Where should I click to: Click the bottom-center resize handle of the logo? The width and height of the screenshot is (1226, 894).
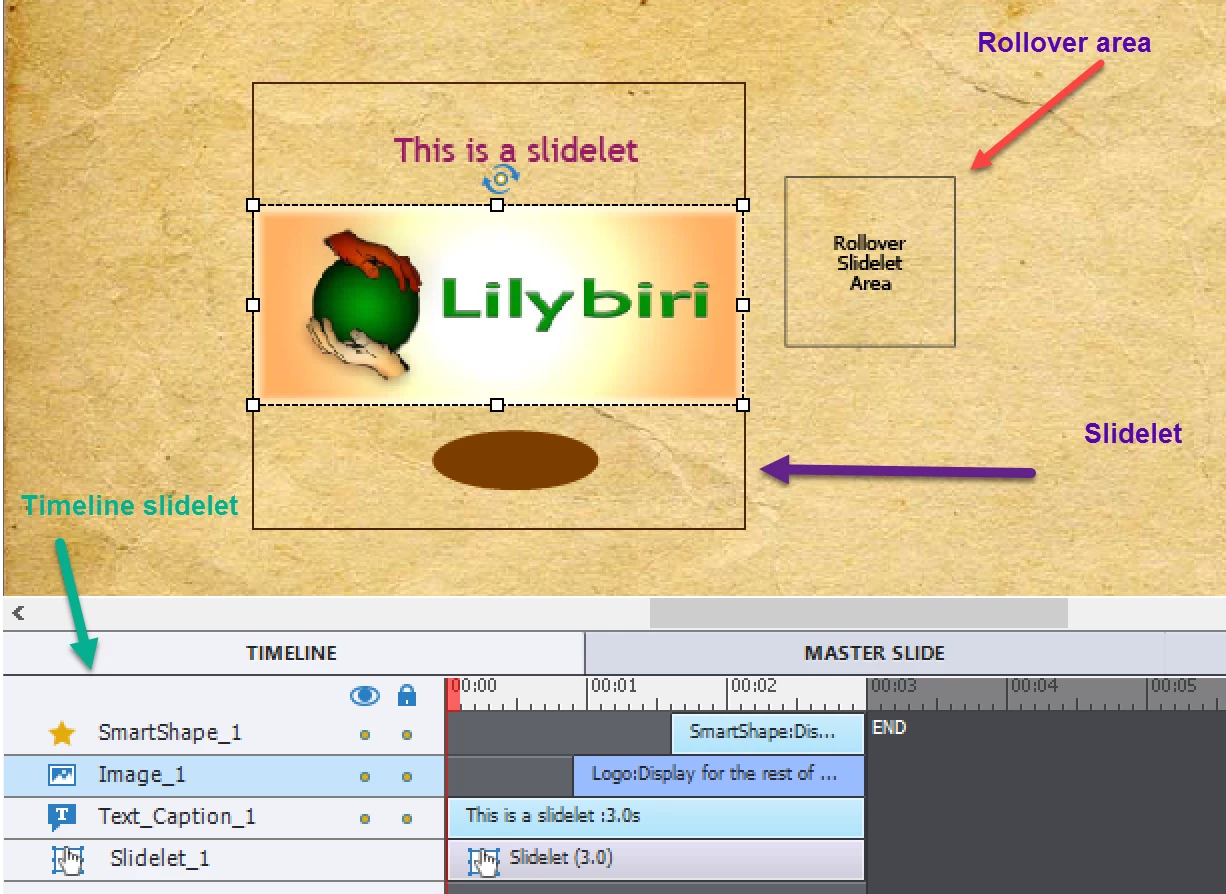[497, 404]
